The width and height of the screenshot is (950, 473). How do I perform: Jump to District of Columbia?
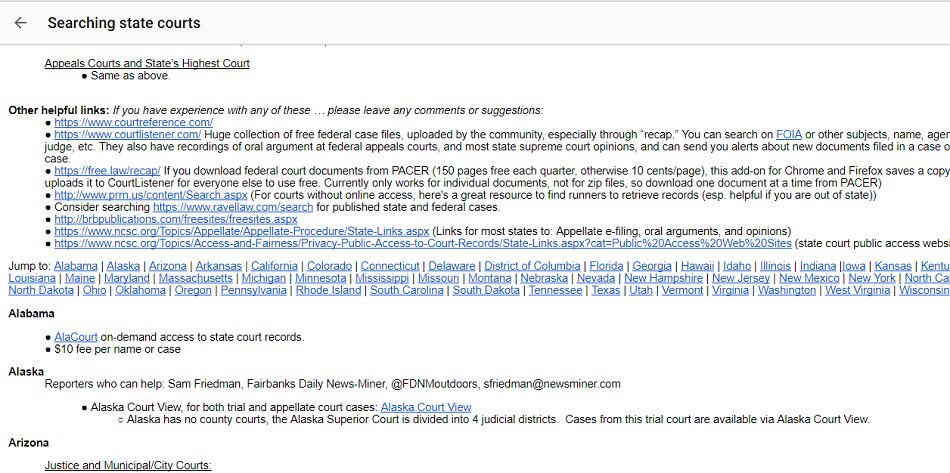[532, 266]
